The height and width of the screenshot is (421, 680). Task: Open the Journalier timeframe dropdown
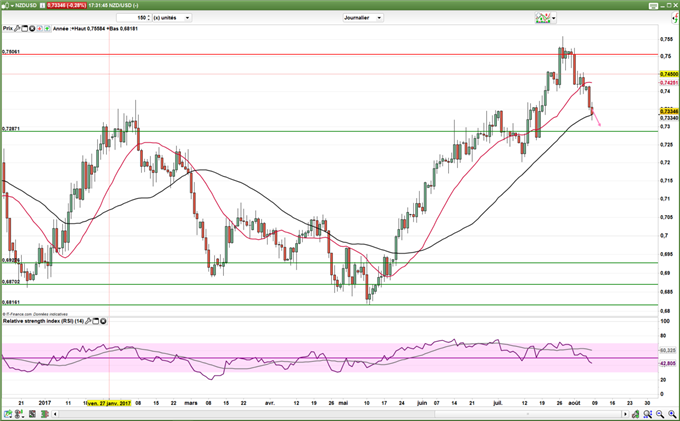point(363,18)
